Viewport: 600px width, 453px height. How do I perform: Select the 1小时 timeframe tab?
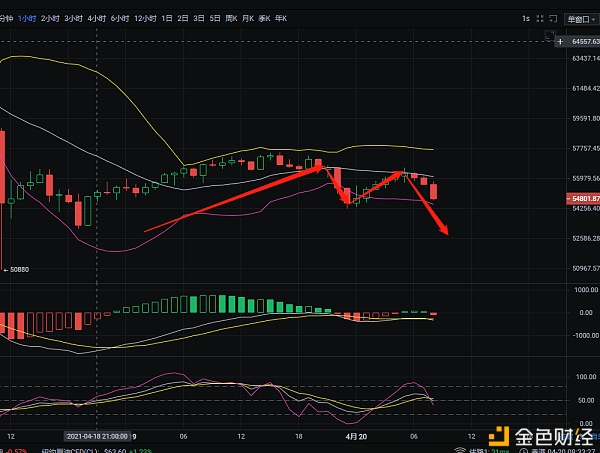click(27, 18)
